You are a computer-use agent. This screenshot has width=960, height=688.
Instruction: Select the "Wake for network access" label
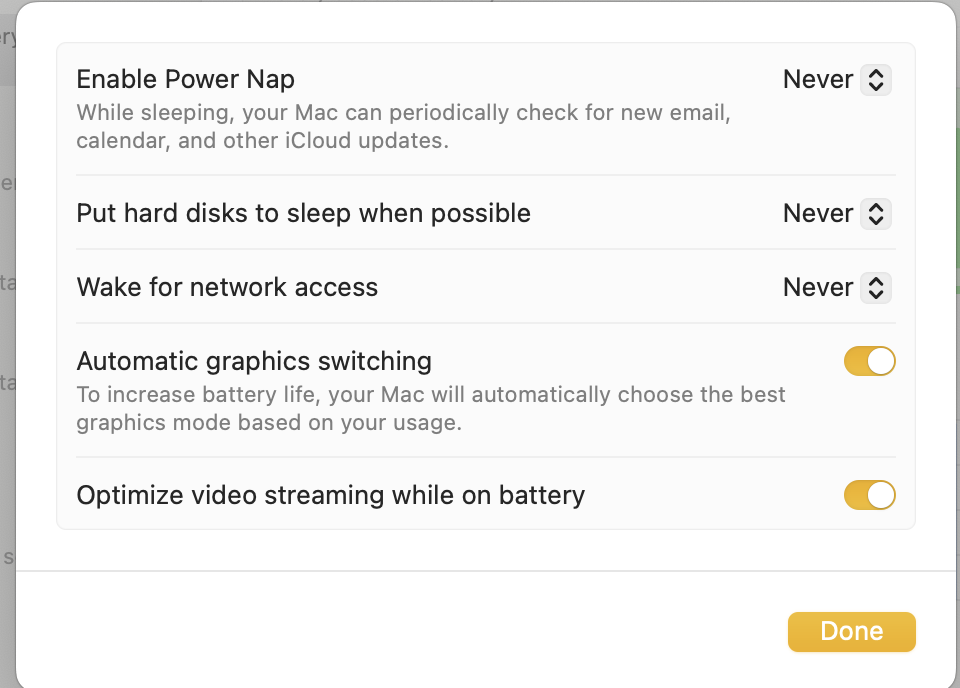(x=227, y=288)
